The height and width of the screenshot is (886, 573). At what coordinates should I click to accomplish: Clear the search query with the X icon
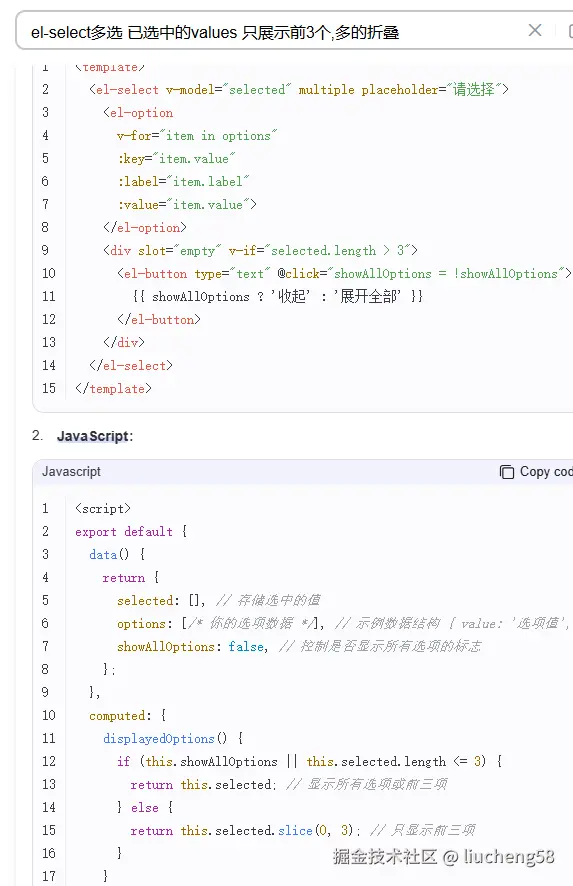(535, 31)
